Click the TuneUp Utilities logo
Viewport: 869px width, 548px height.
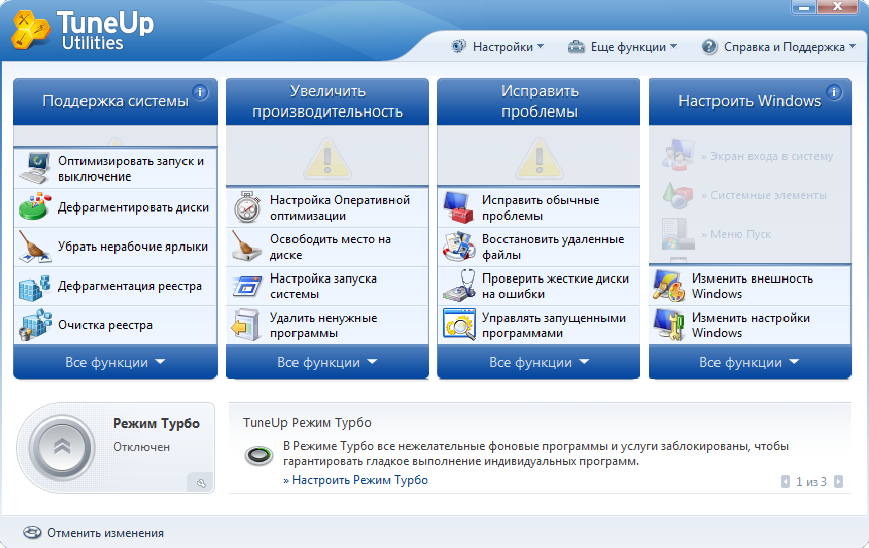point(82,30)
